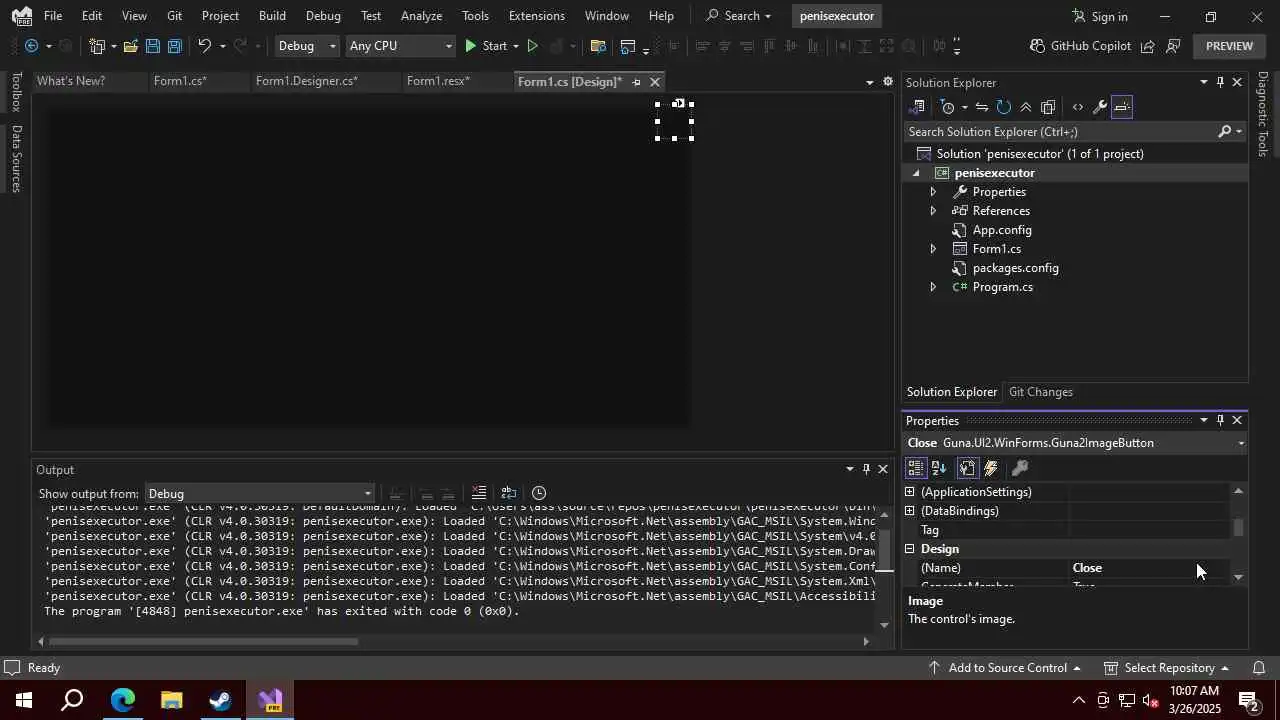Click timestamp clock icon in Output panel
Screen dimensions: 1280x720
click(539, 493)
